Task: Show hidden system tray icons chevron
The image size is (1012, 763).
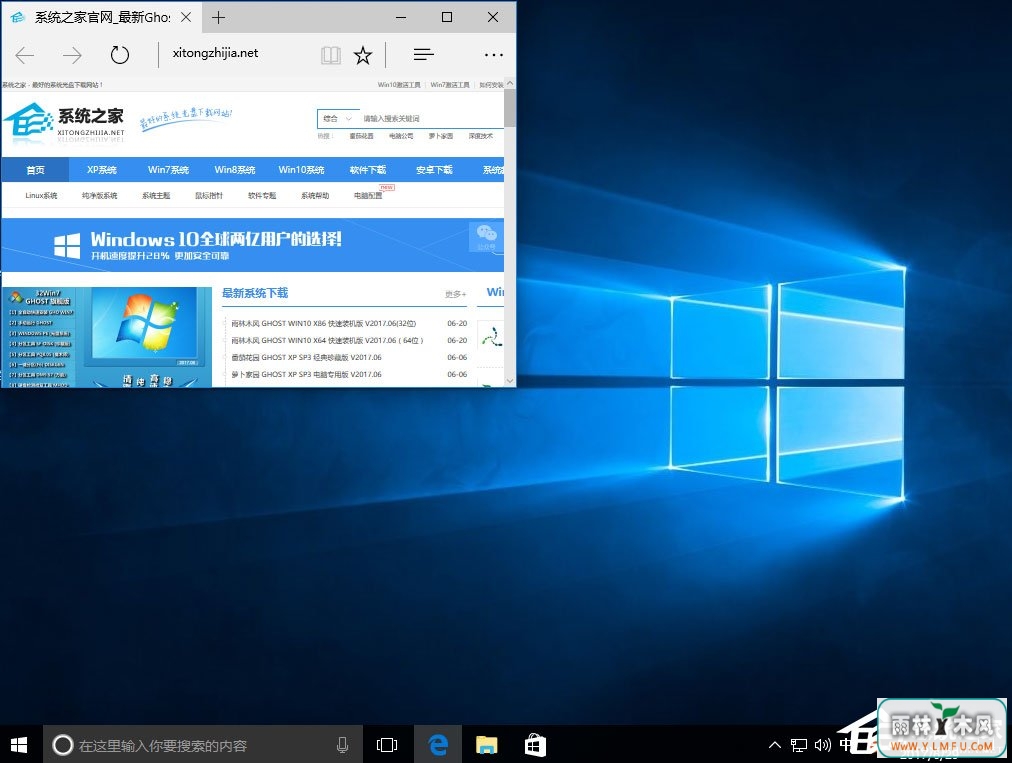Action: click(775, 745)
